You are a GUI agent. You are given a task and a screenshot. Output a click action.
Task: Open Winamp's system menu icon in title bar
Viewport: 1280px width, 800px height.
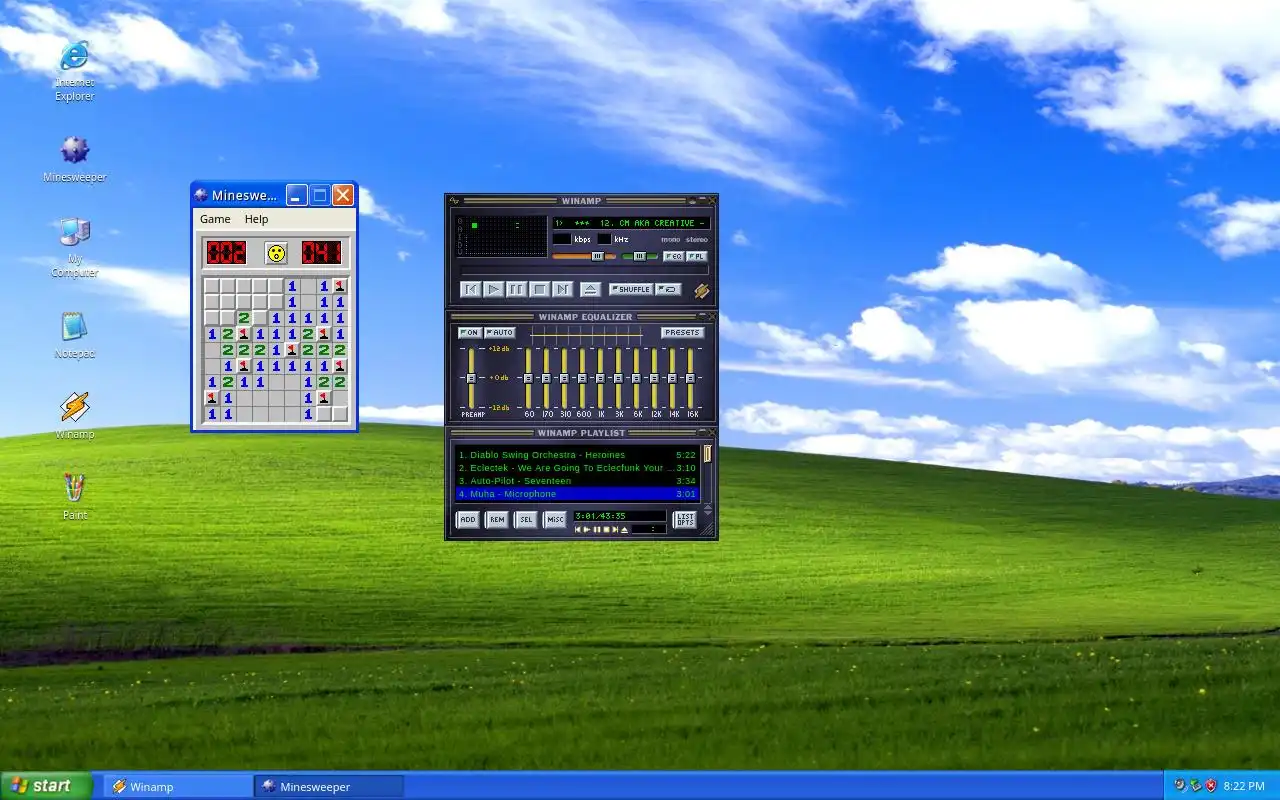point(454,201)
